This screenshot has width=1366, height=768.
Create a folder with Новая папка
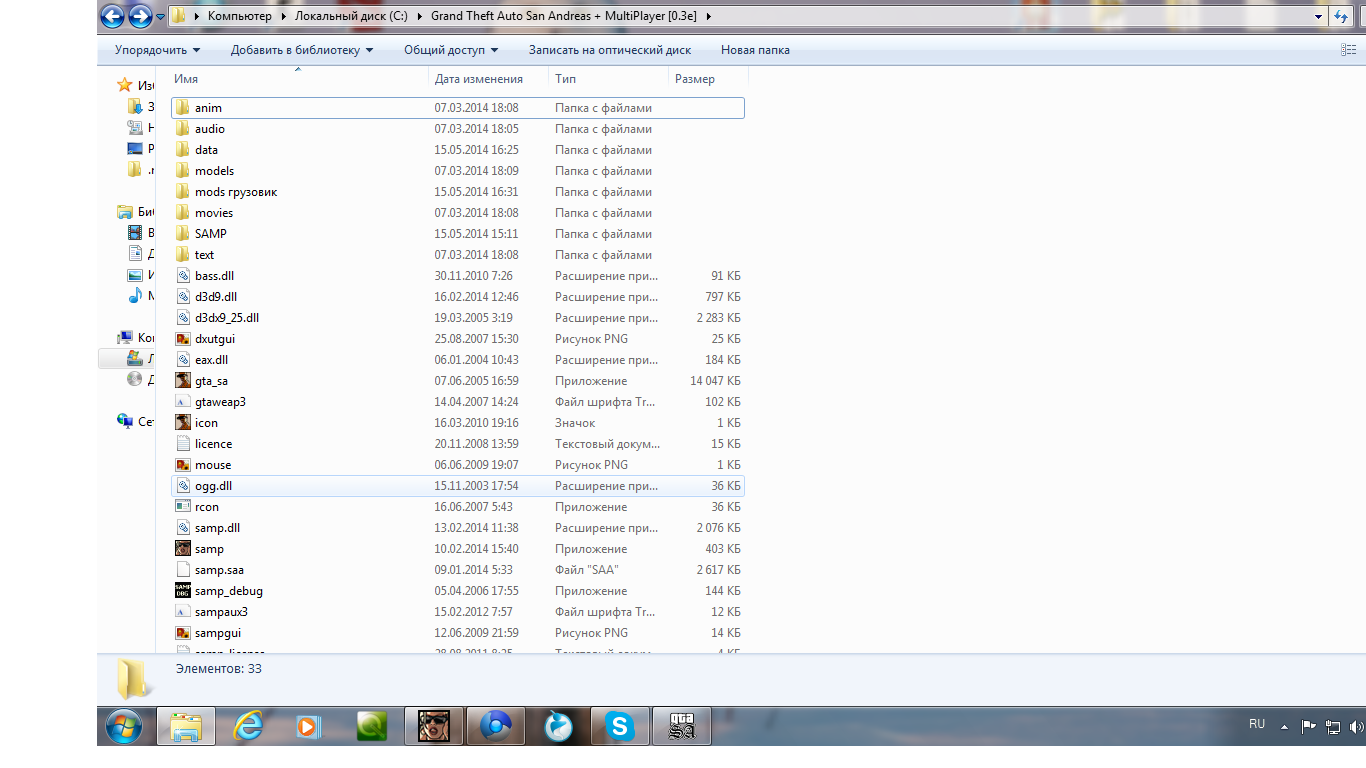point(755,50)
